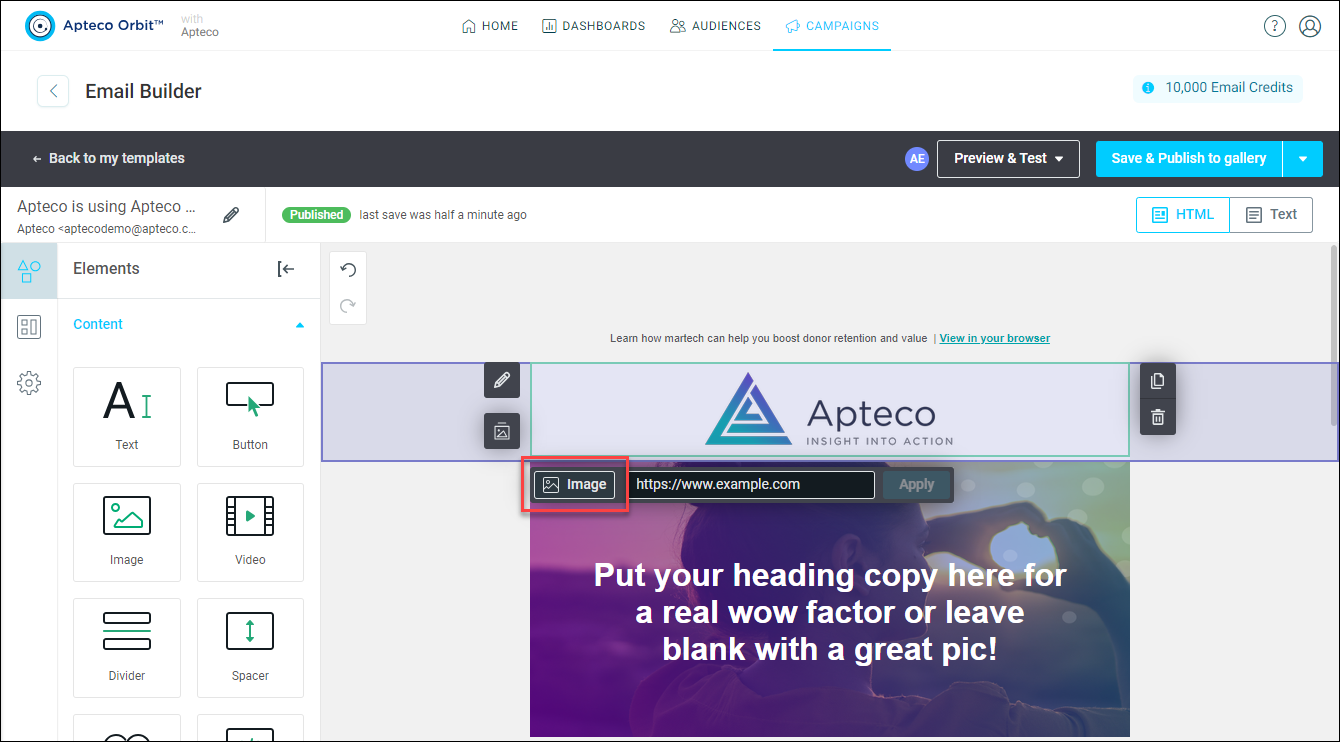Open the settings gear sidebar icon
1340x742 pixels.
point(29,383)
